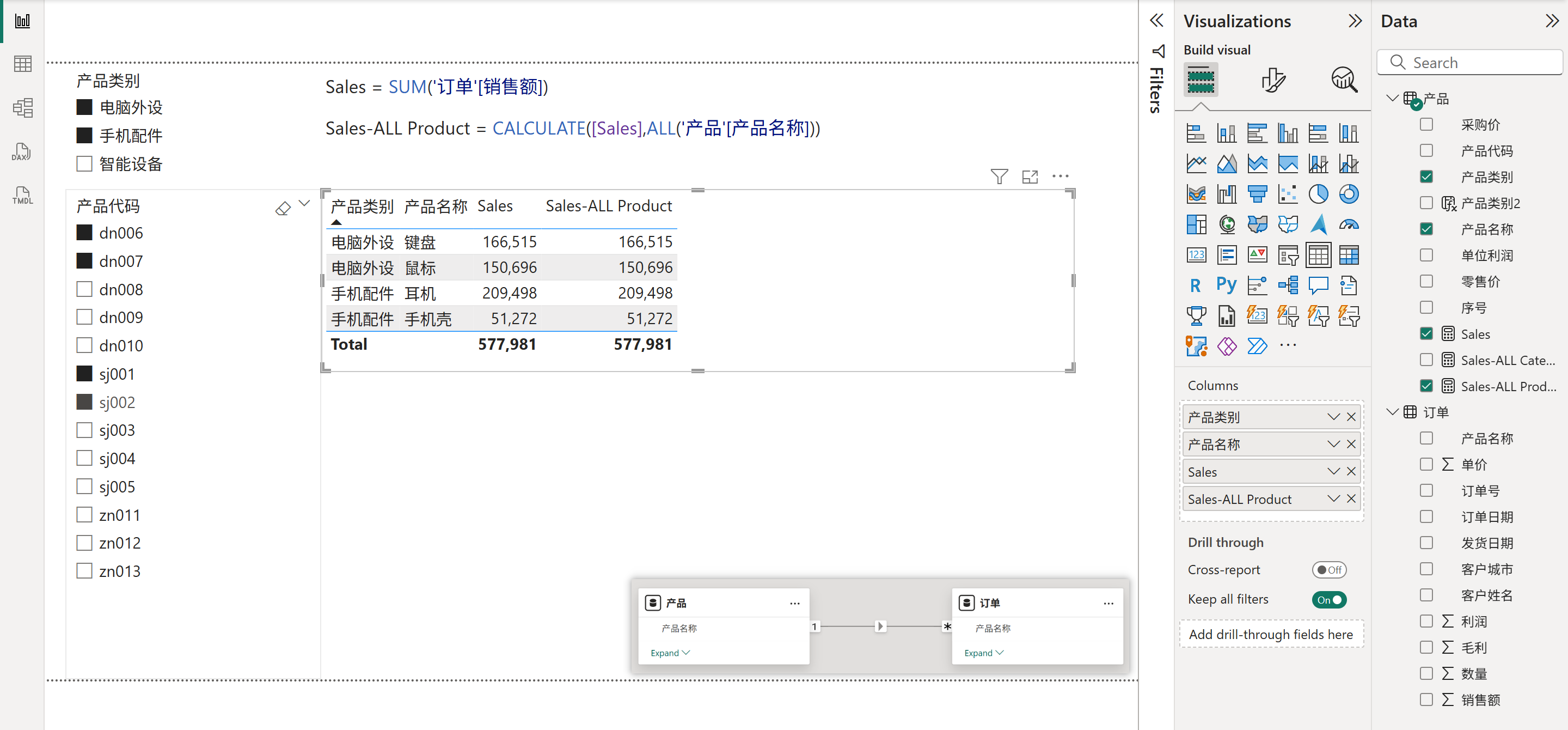Open TMDL view icon
The image size is (1568, 730).
click(22, 196)
